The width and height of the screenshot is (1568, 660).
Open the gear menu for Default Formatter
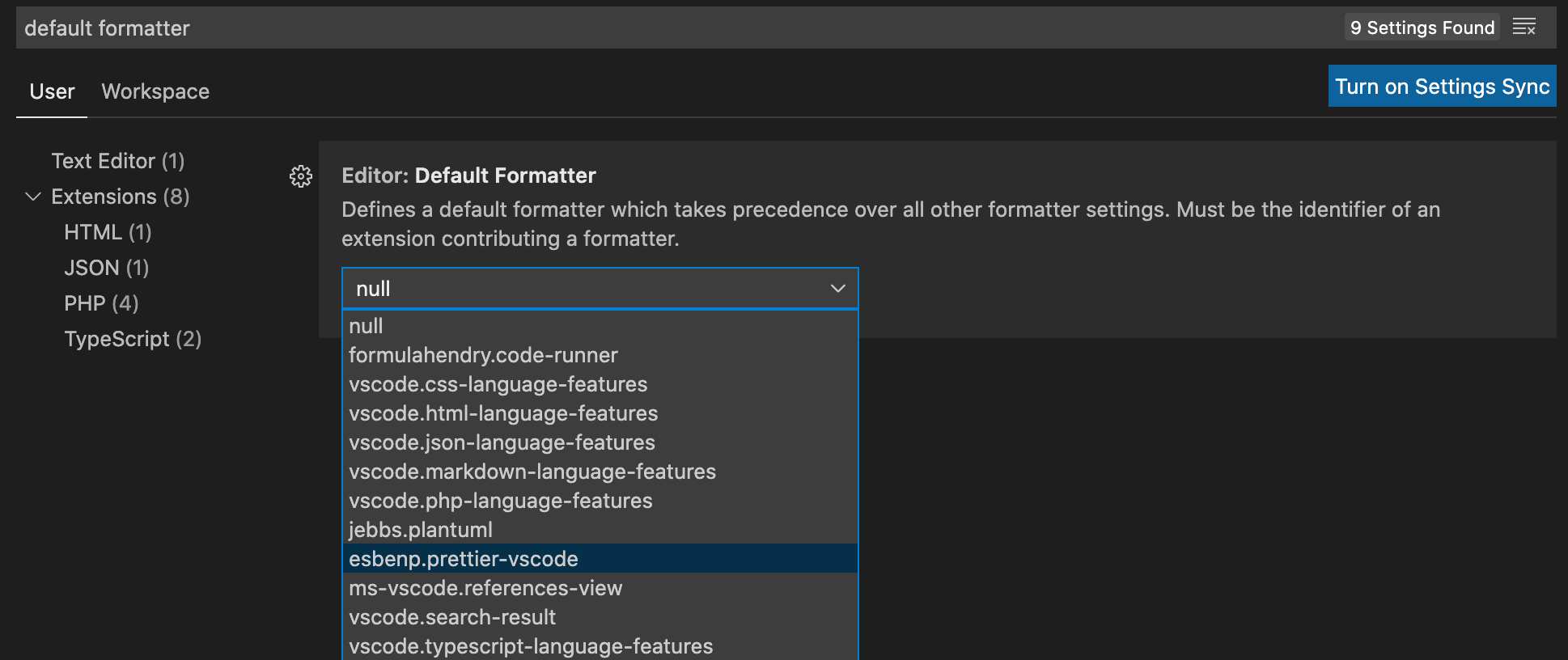(301, 176)
